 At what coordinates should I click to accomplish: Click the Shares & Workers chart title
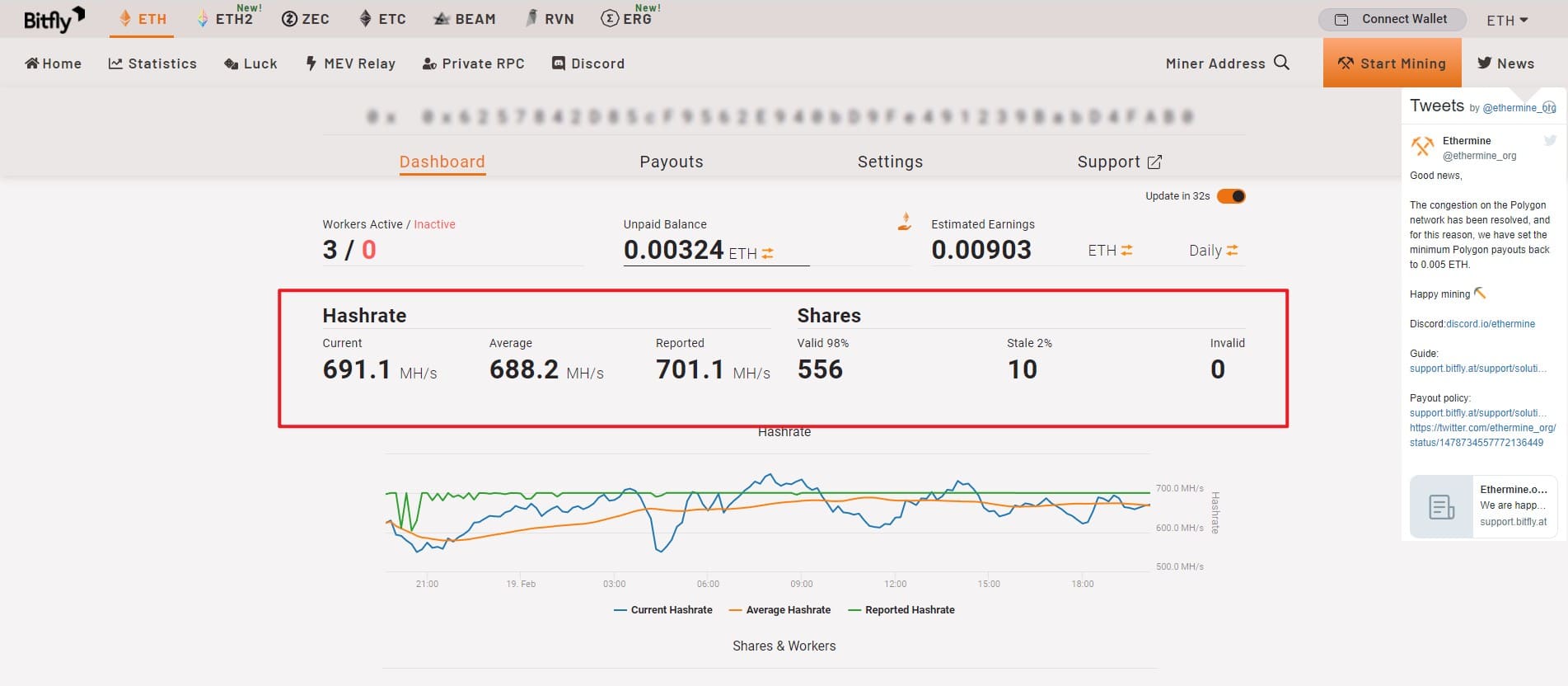[x=784, y=646]
